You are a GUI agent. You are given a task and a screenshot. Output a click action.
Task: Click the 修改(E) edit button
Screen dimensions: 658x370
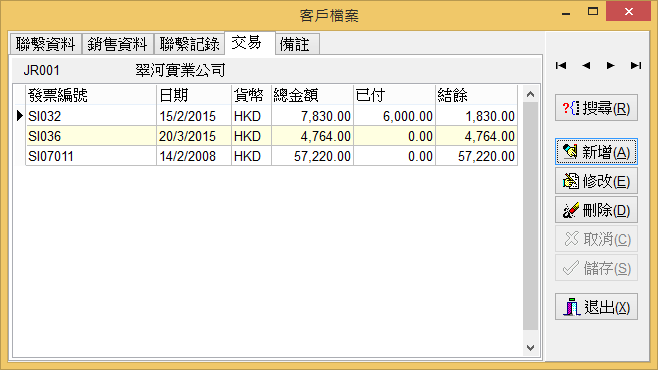click(596, 181)
